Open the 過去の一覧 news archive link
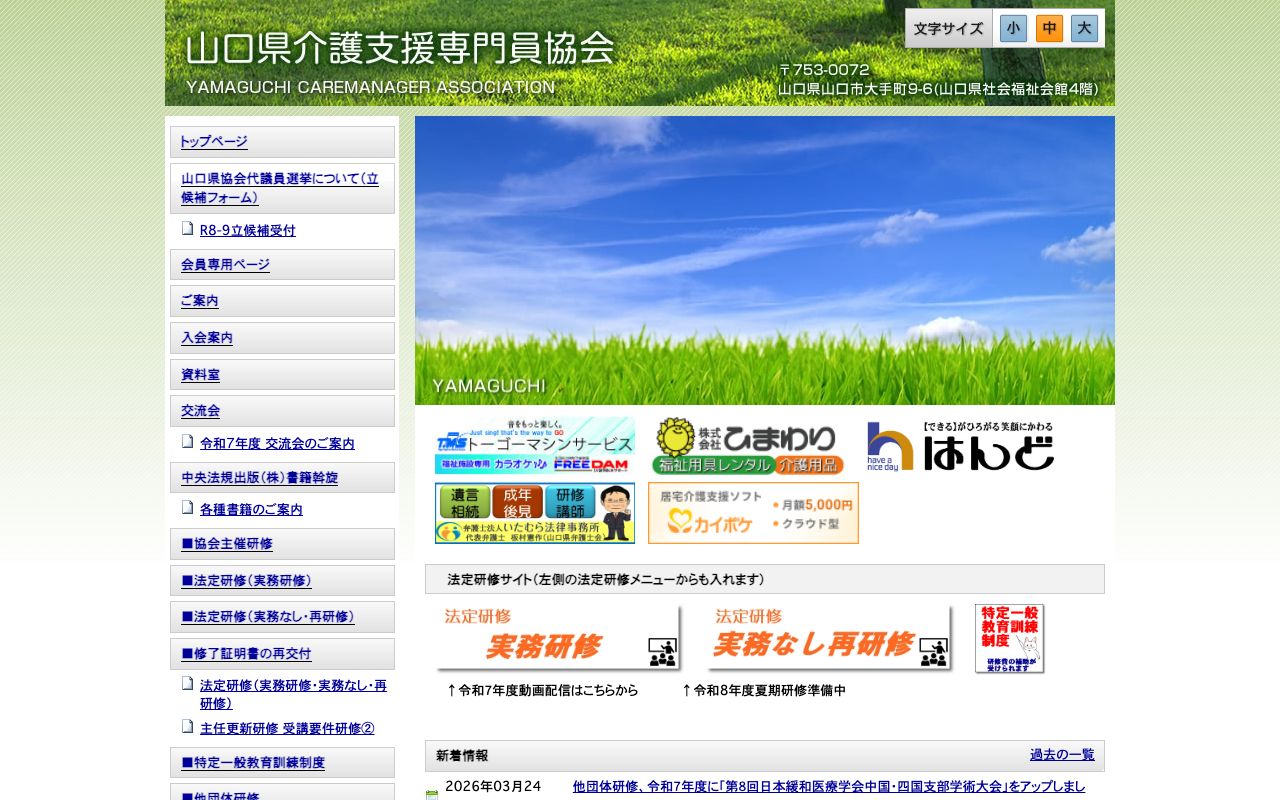The height and width of the screenshot is (800, 1280). pos(1062,756)
